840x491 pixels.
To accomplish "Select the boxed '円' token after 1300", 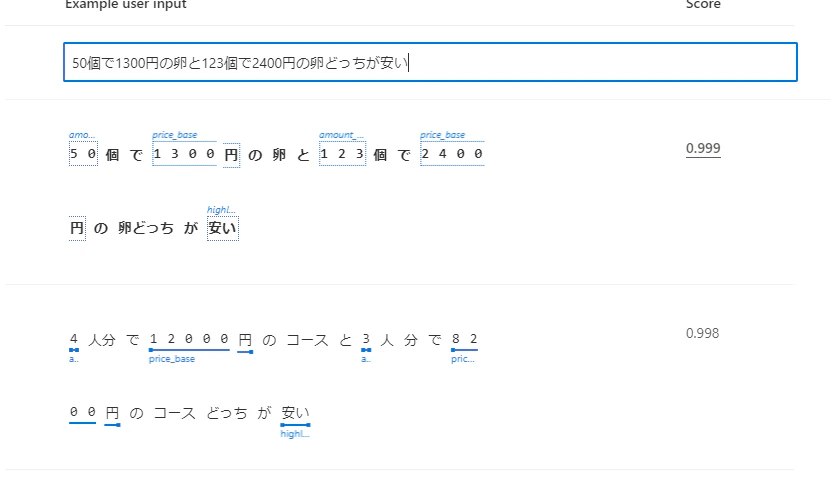I will click(x=231, y=155).
